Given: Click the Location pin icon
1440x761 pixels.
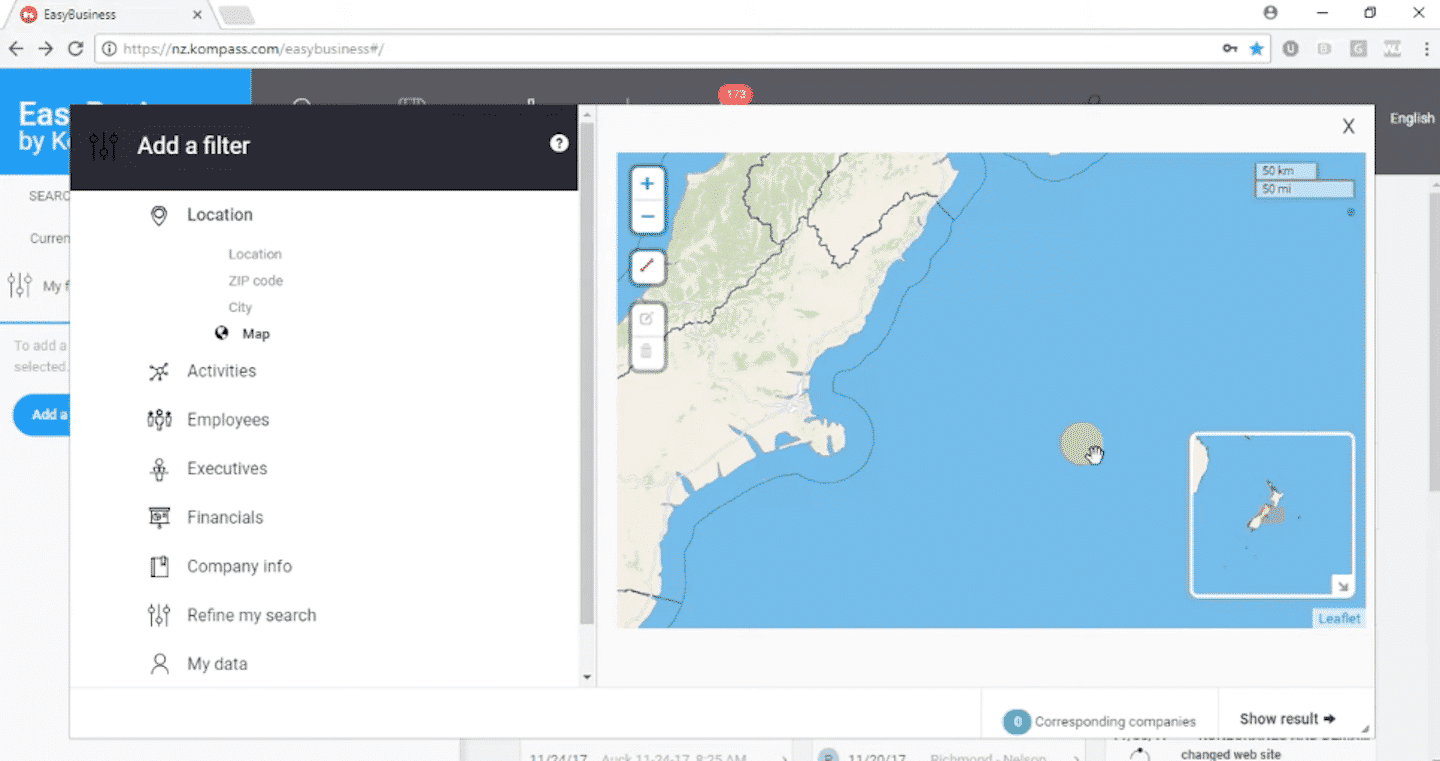Looking at the screenshot, I should (x=159, y=215).
